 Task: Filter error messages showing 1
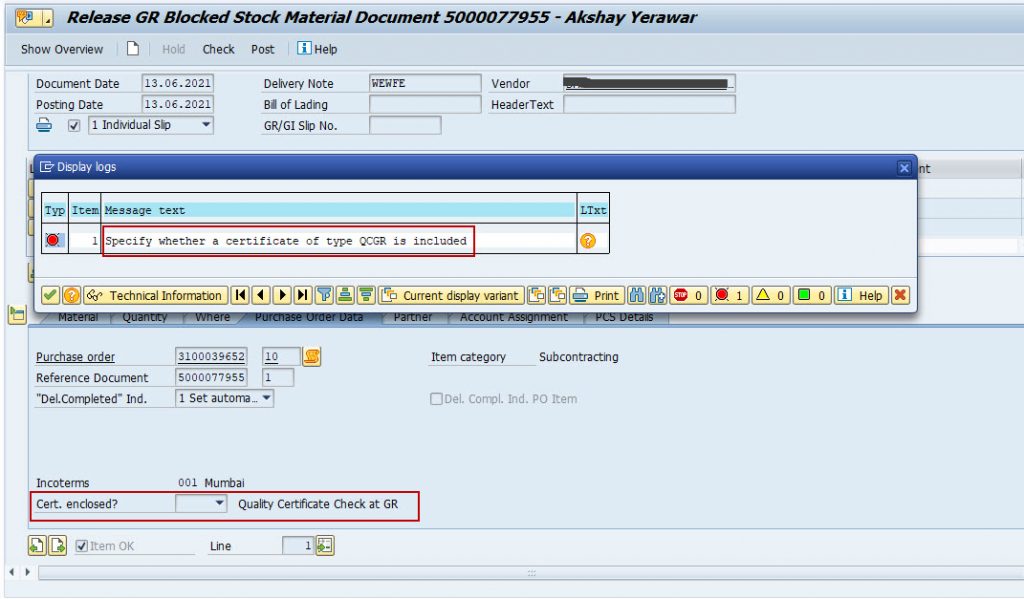(x=729, y=295)
